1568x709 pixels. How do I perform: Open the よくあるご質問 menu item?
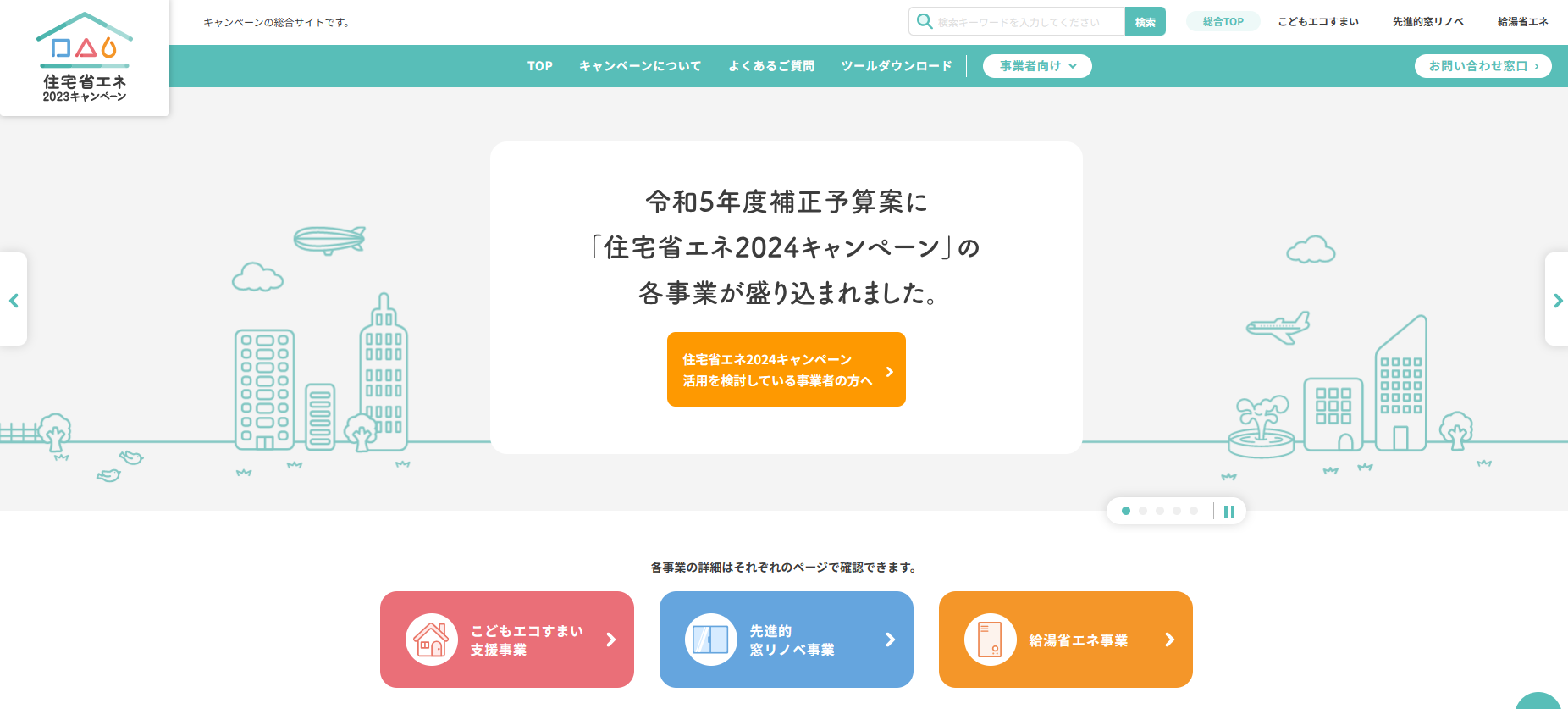(771, 66)
